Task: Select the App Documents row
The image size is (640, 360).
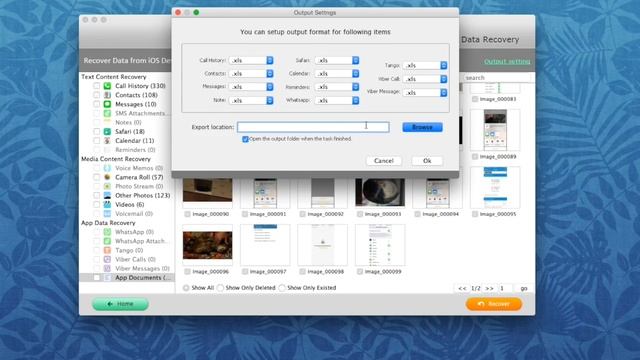Action: point(127,278)
